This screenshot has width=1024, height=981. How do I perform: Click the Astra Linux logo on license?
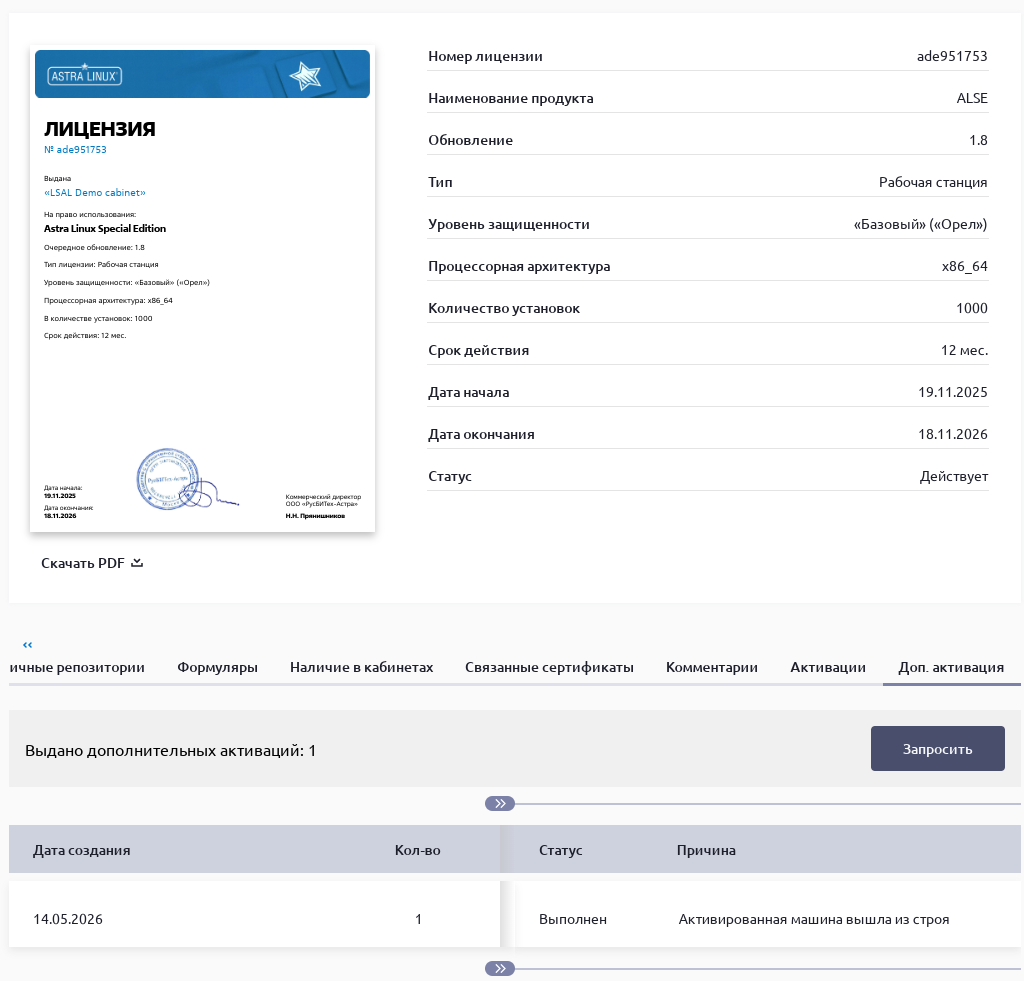[84, 75]
